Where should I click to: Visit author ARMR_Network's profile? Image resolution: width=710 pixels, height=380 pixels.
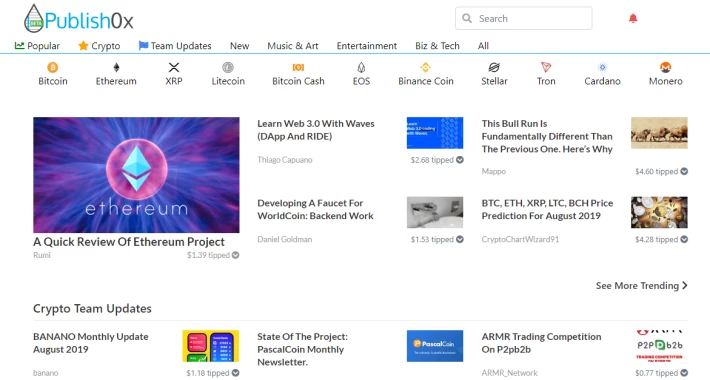[x=509, y=373]
